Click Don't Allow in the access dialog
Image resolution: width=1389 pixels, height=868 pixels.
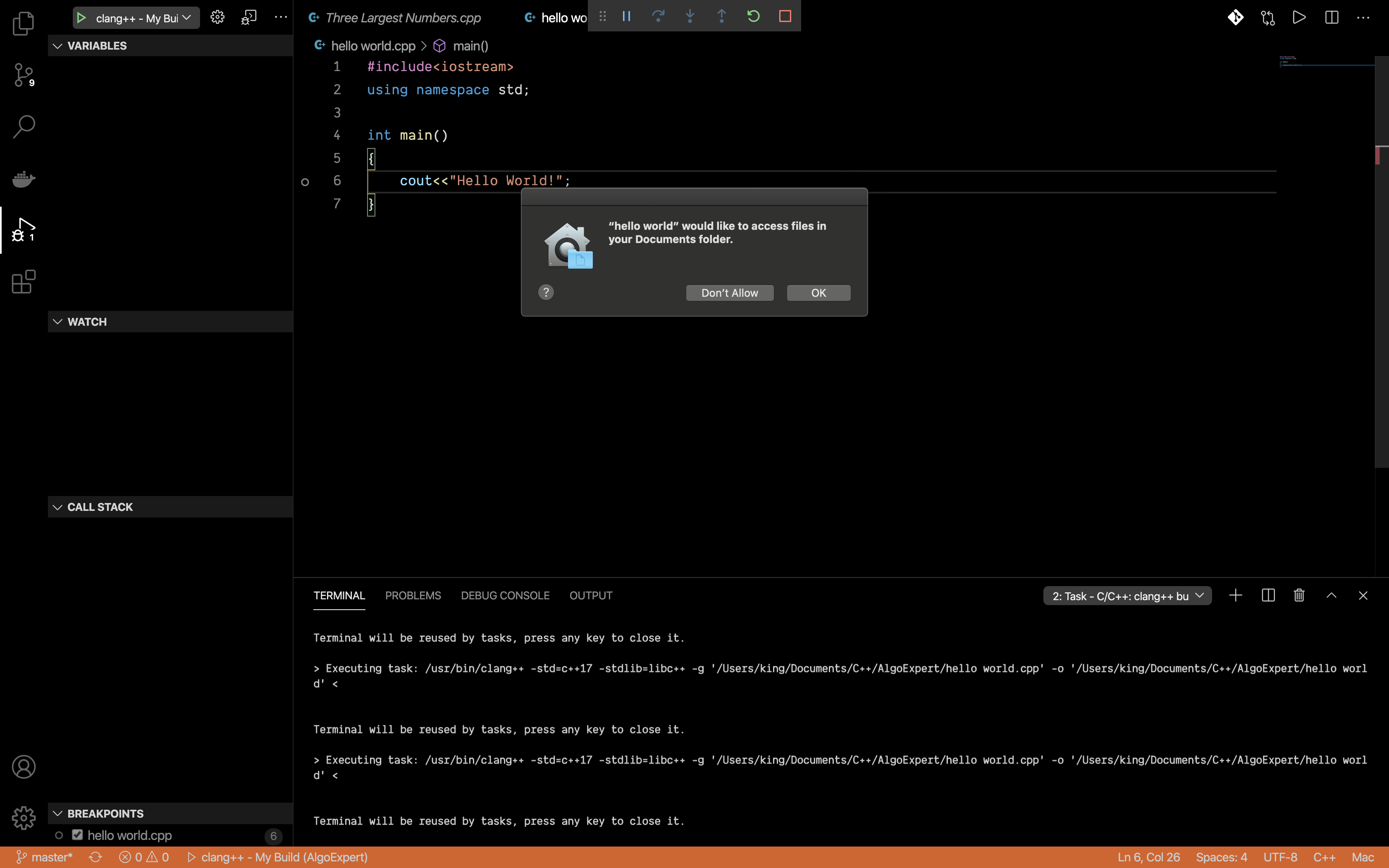pos(730,293)
